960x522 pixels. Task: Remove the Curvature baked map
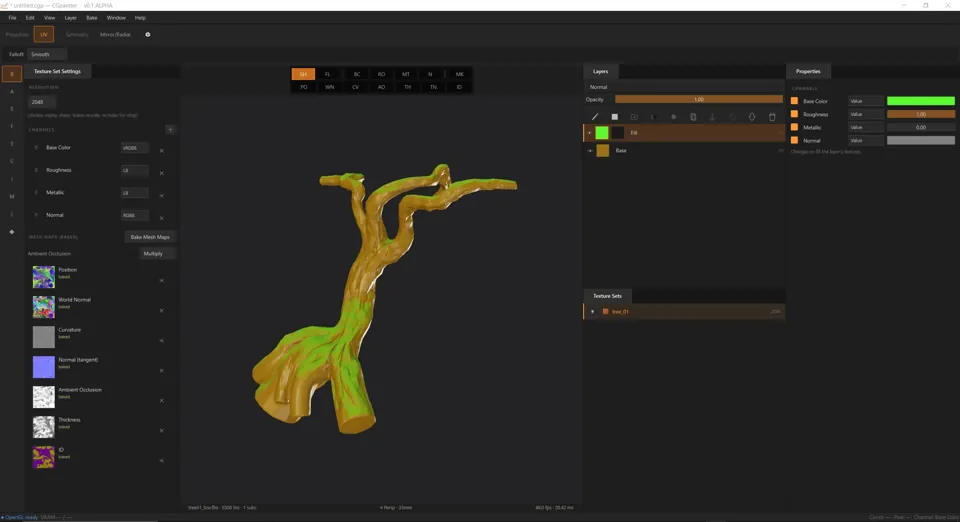tap(162, 341)
